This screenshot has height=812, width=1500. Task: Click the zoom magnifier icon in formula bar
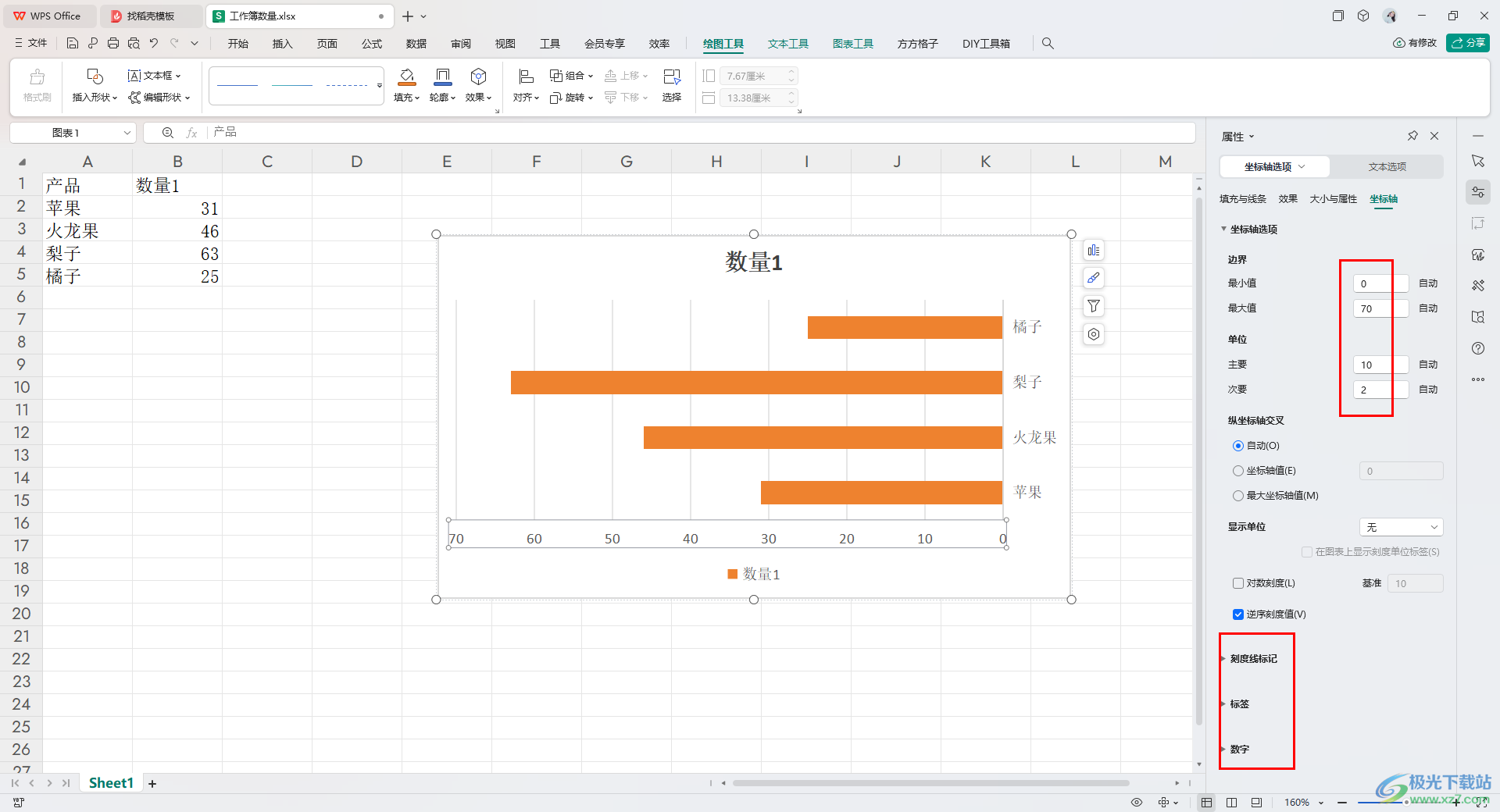pyautogui.click(x=167, y=133)
